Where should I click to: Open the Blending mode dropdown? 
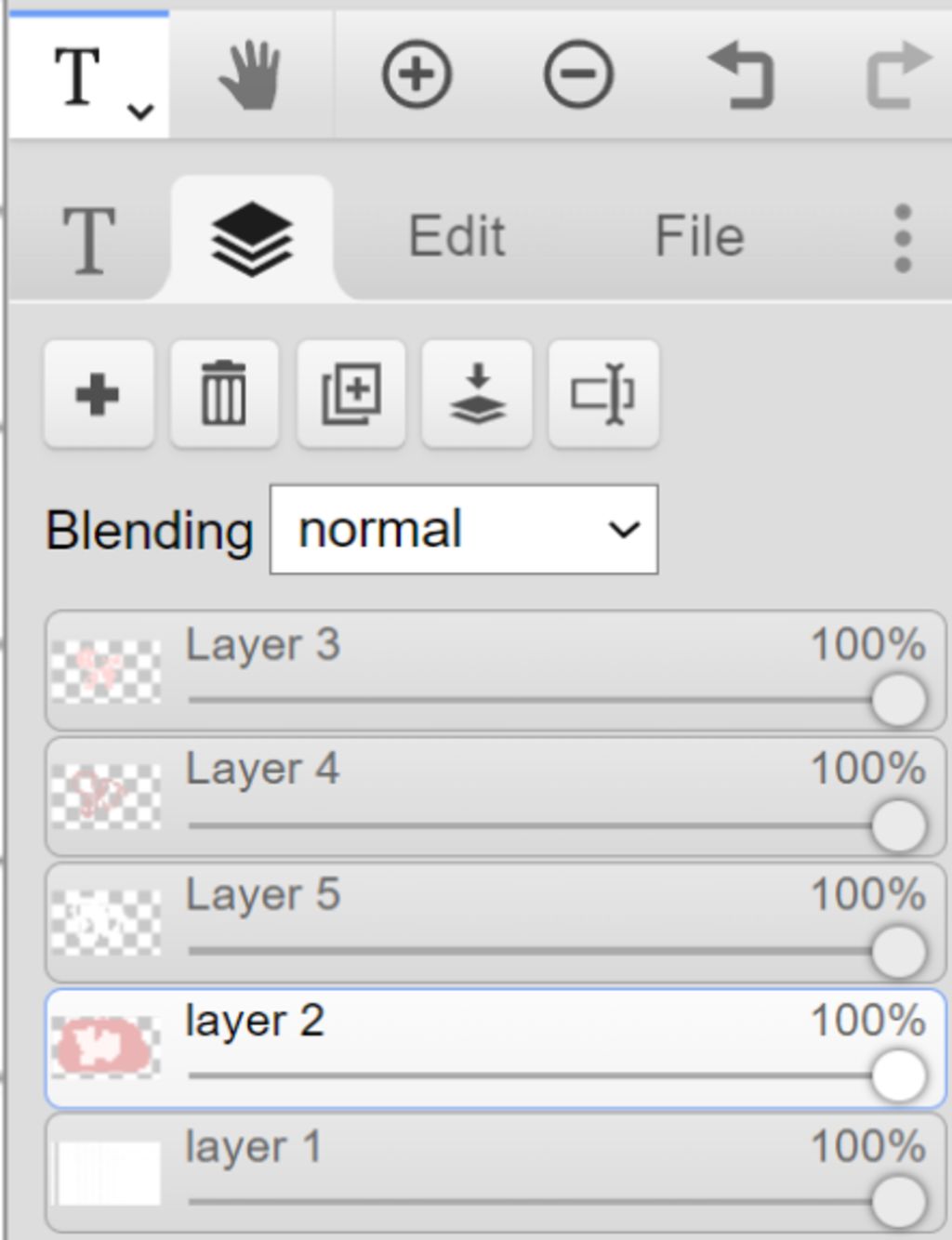coord(463,530)
